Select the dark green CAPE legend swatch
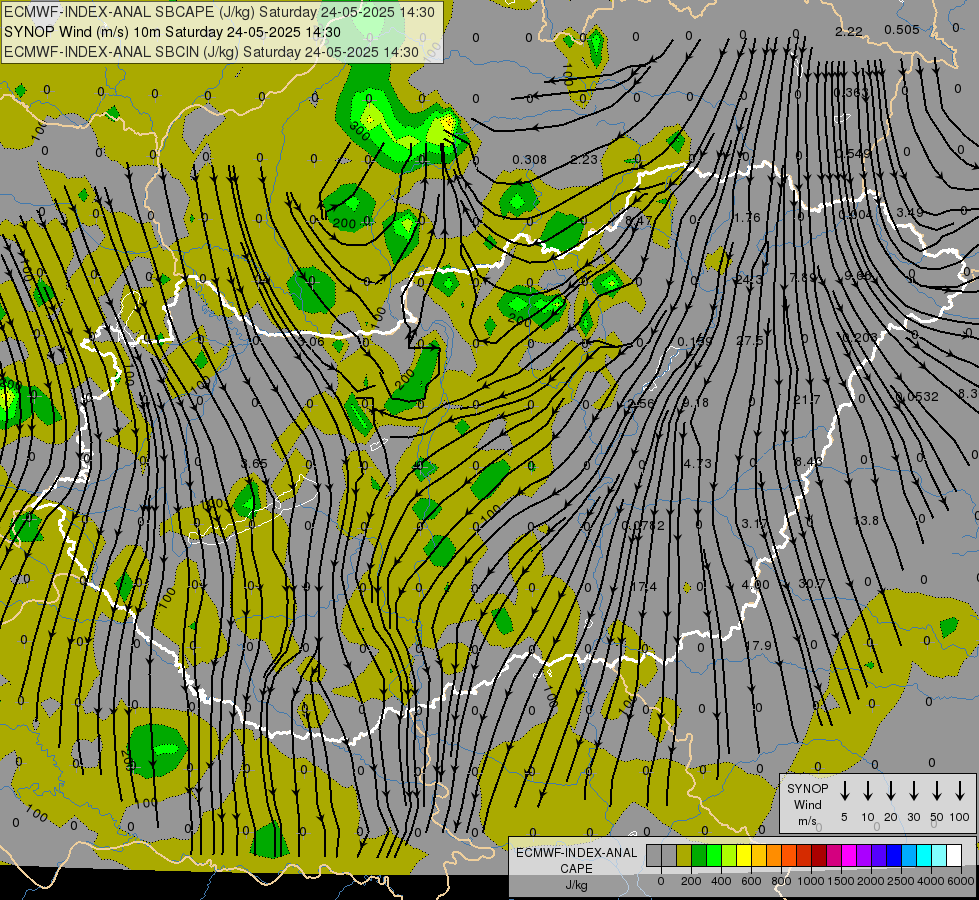This screenshot has width=979, height=900. pyautogui.click(x=699, y=855)
